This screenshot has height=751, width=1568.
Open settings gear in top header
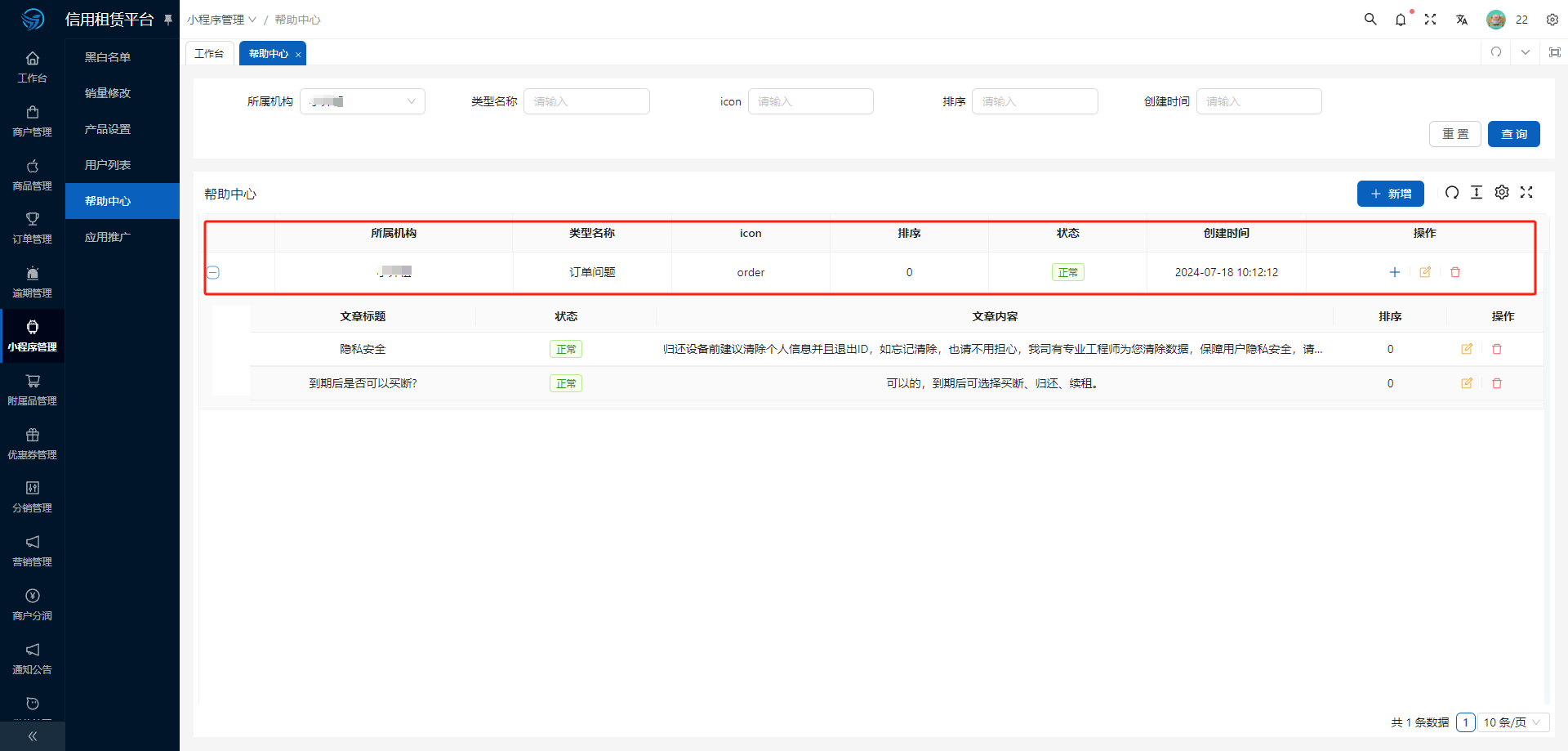[x=1552, y=20]
